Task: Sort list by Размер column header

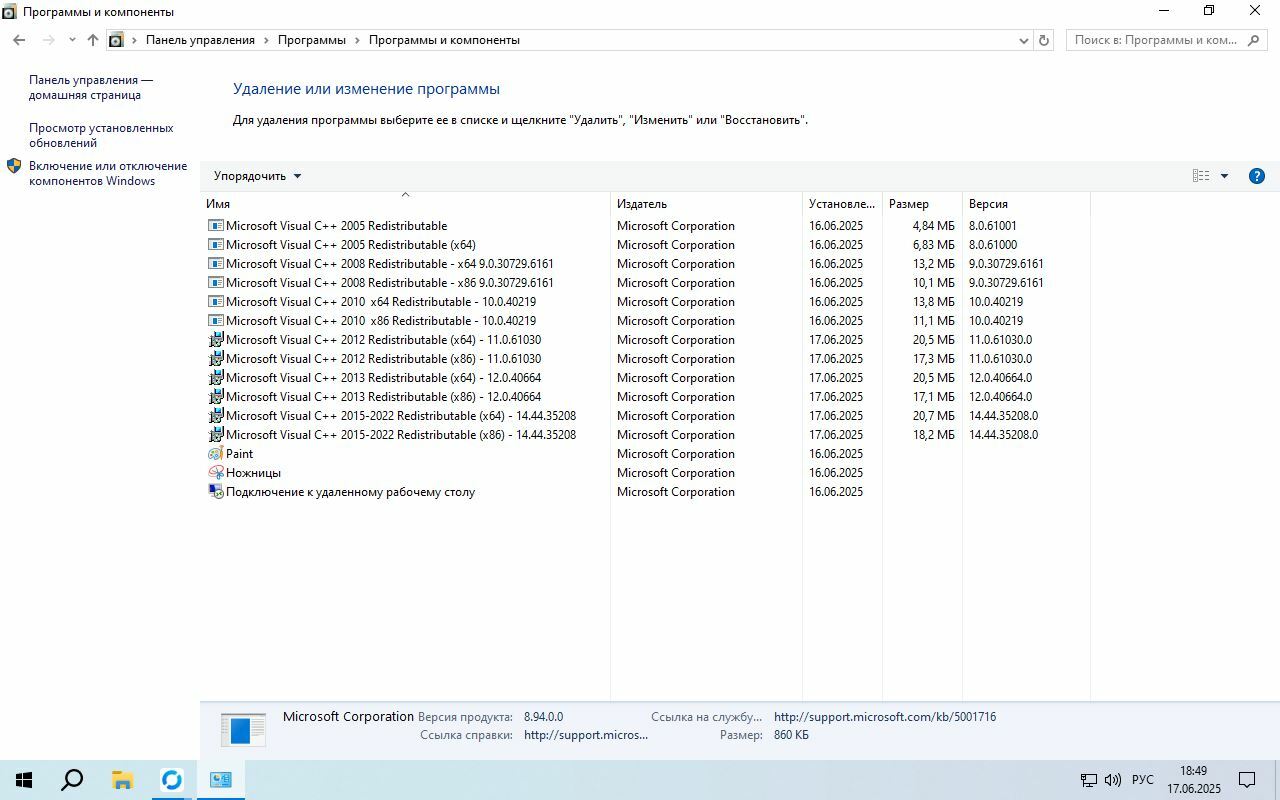Action: (908, 204)
